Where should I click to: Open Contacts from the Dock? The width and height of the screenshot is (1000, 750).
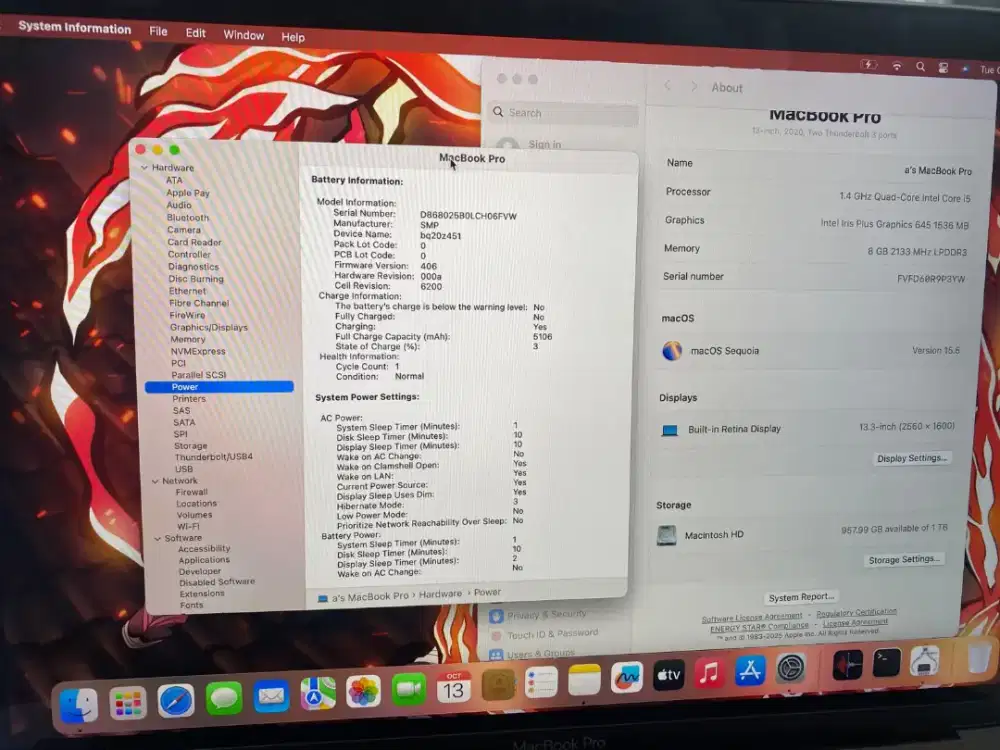coord(498,685)
